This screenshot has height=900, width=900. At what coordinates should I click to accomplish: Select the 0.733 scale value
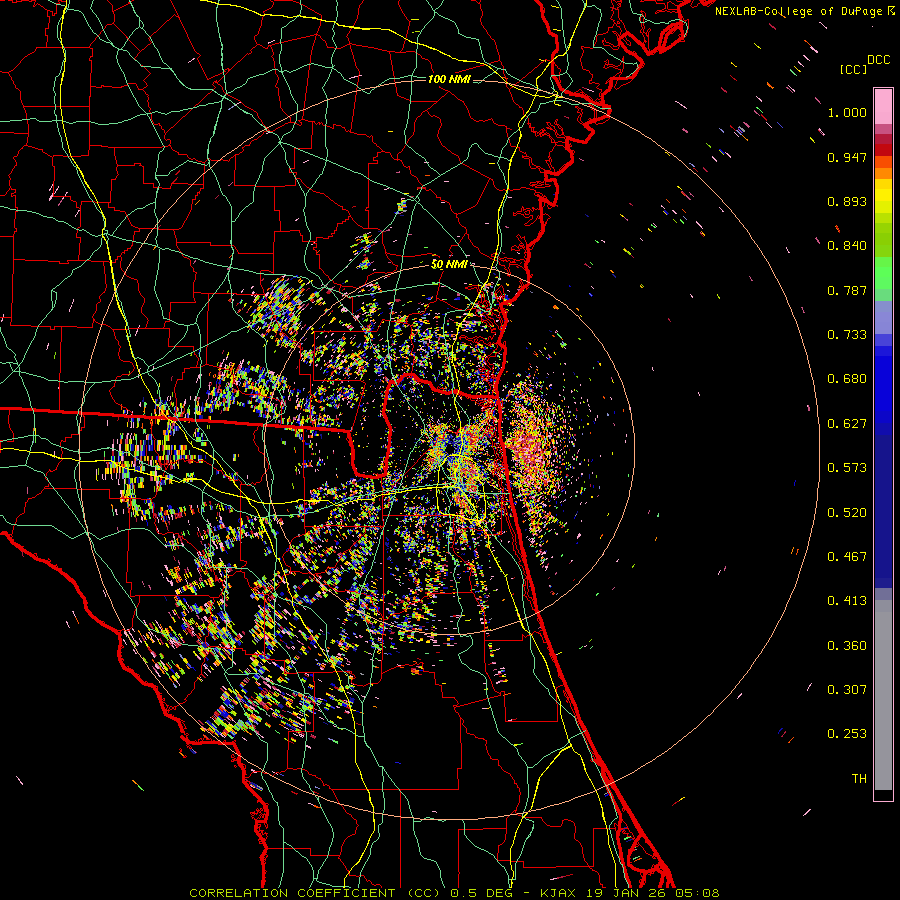coord(847,335)
